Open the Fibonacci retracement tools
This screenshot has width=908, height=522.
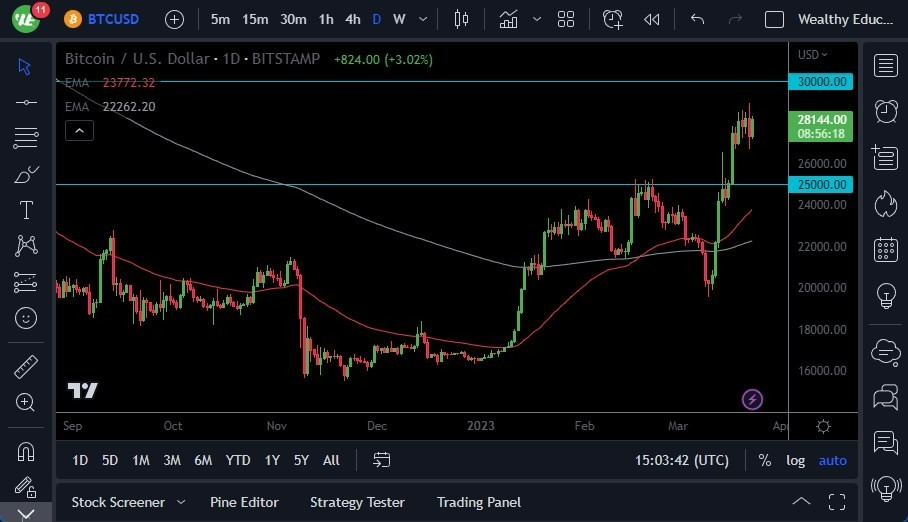tap(25, 138)
